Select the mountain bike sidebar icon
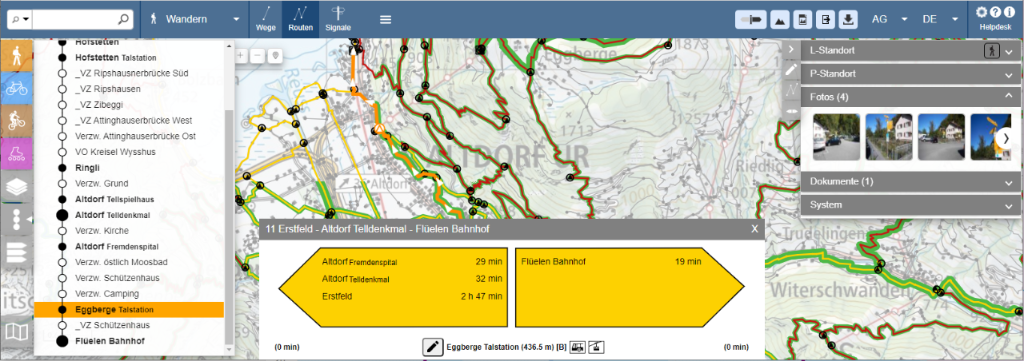1024x361 pixels. (x=16, y=121)
